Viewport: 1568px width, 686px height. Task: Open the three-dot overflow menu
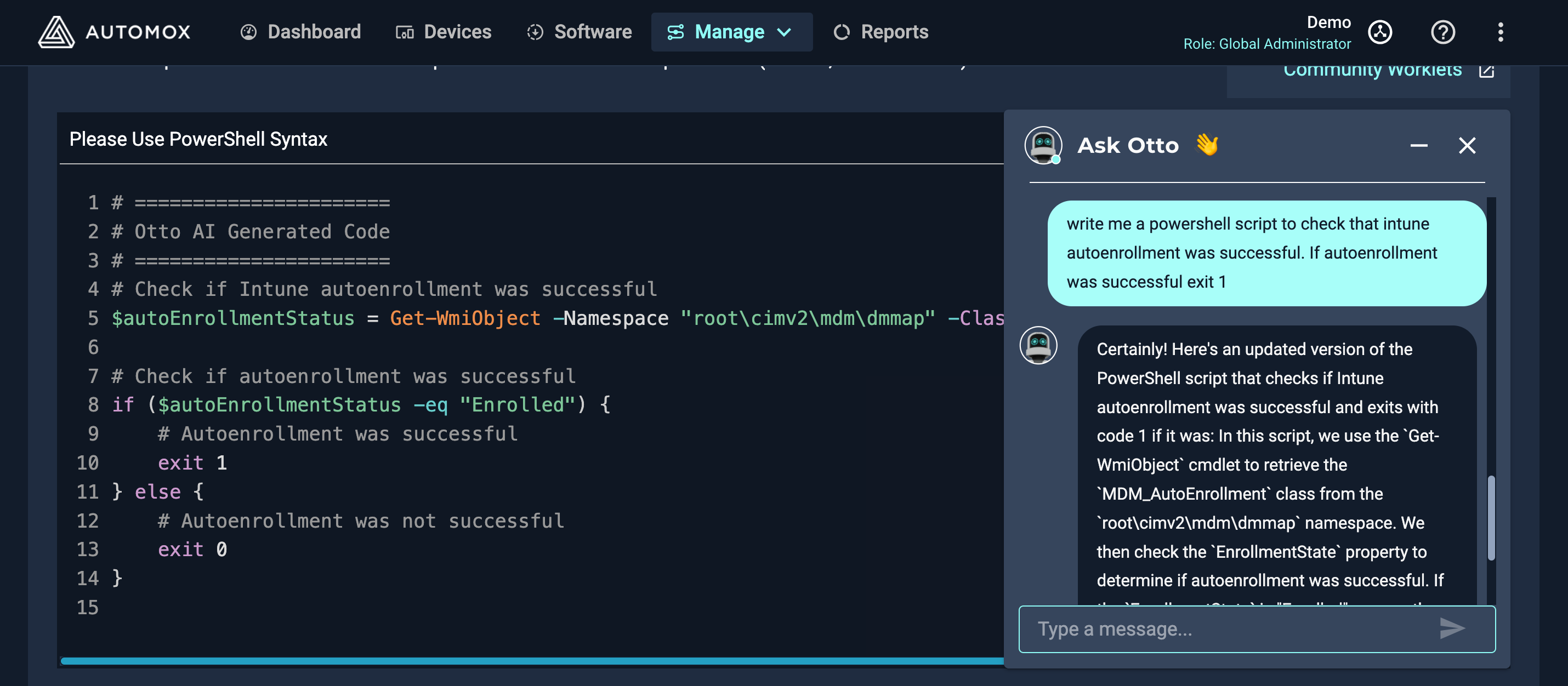(1500, 32)
